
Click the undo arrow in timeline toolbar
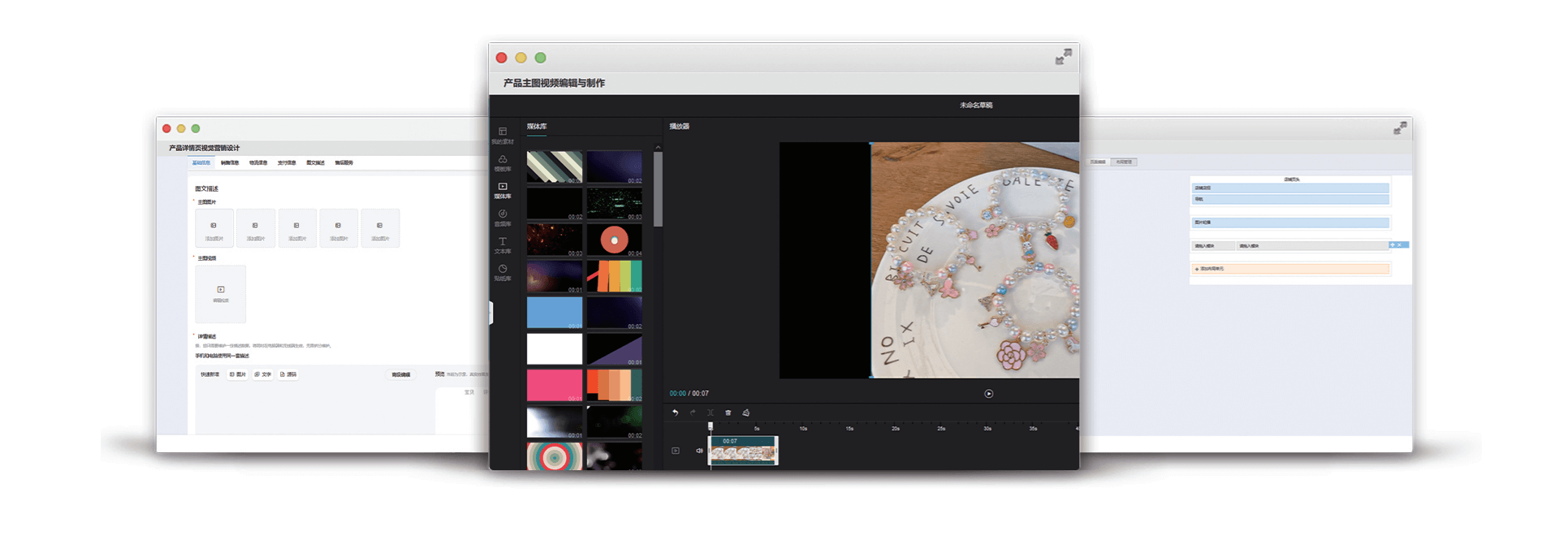point(675,413)
